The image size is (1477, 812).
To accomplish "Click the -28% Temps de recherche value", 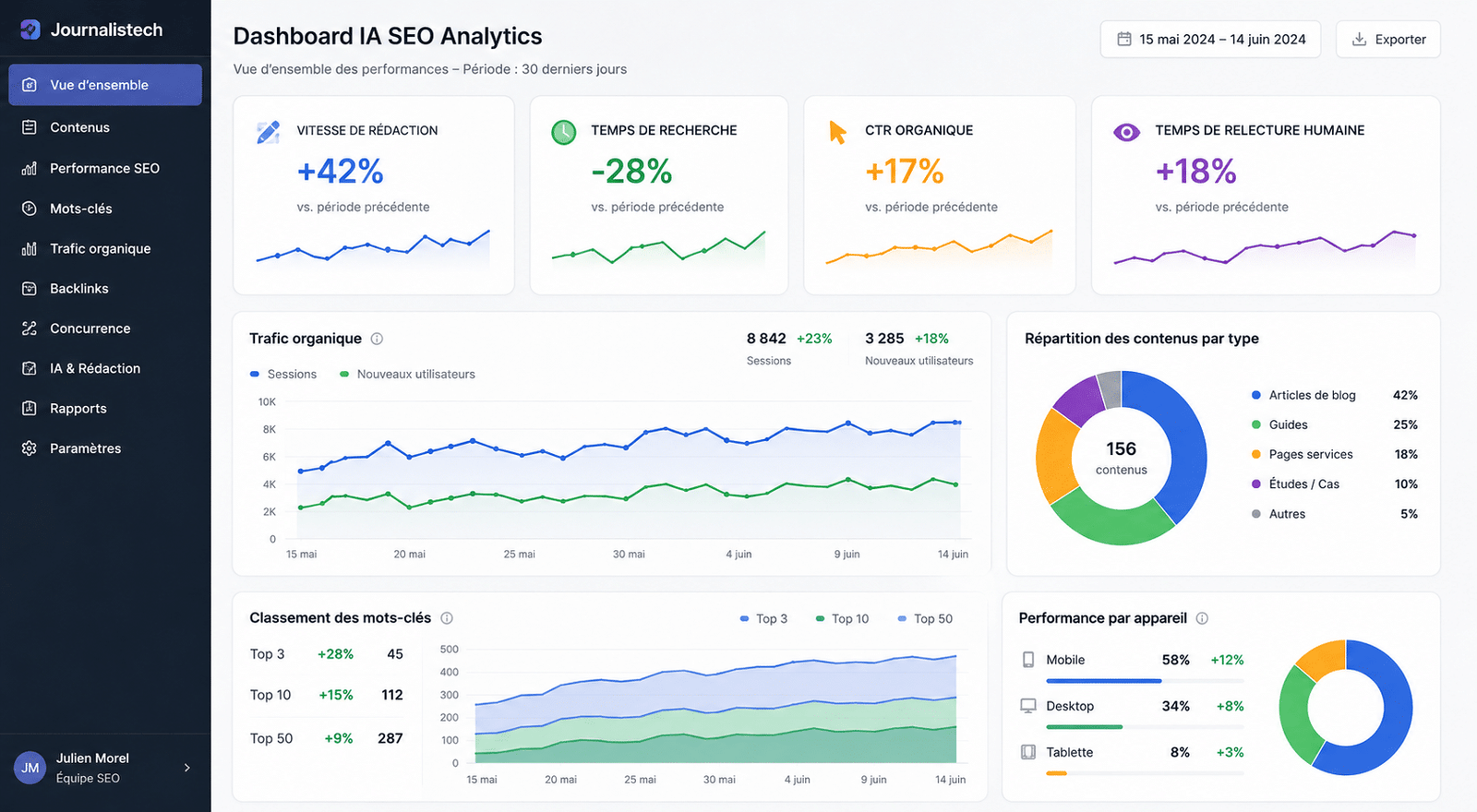I will pyautogui.click(x=631, y=172).
